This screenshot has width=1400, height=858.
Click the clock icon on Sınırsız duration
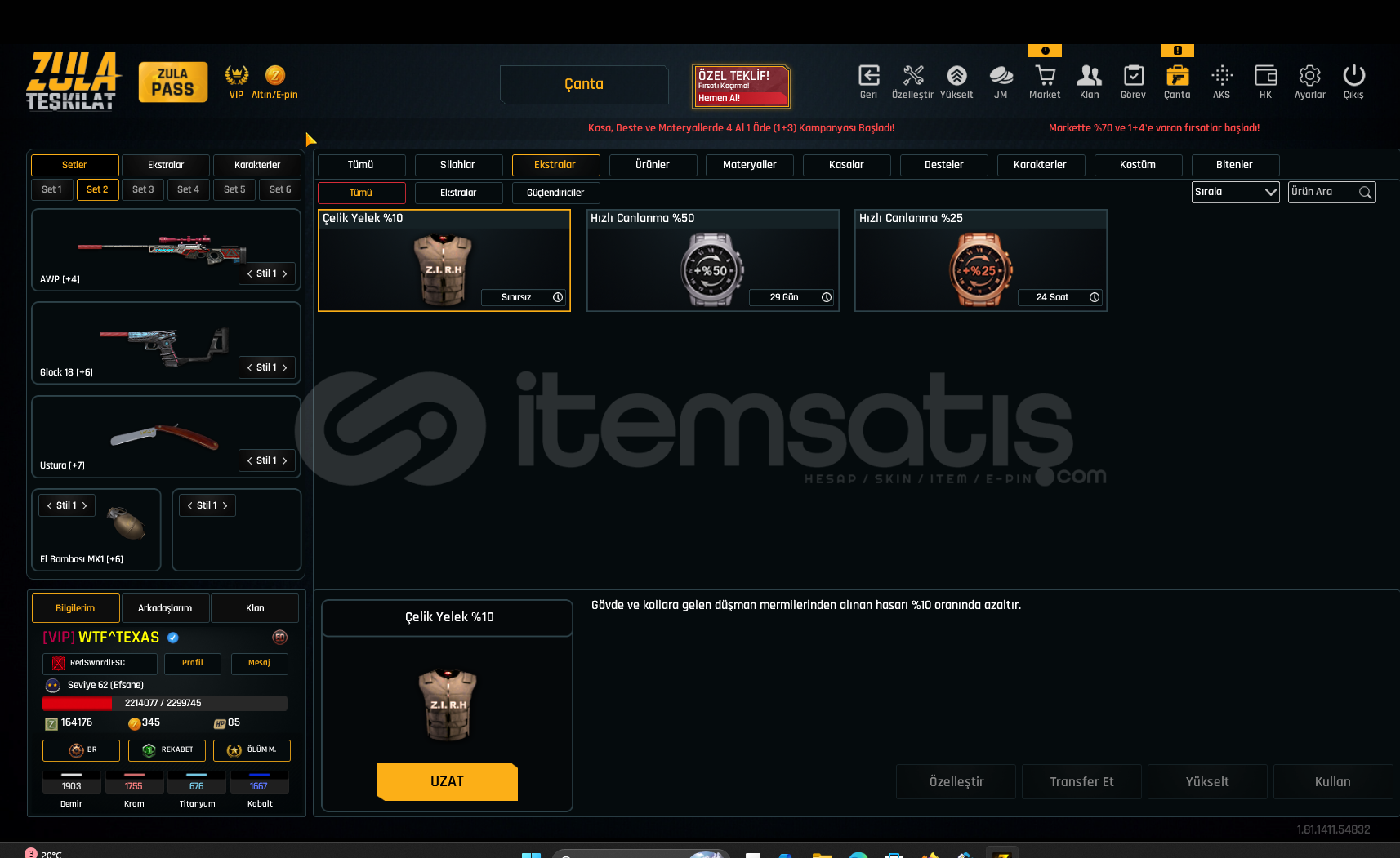(x=558, y=297)
